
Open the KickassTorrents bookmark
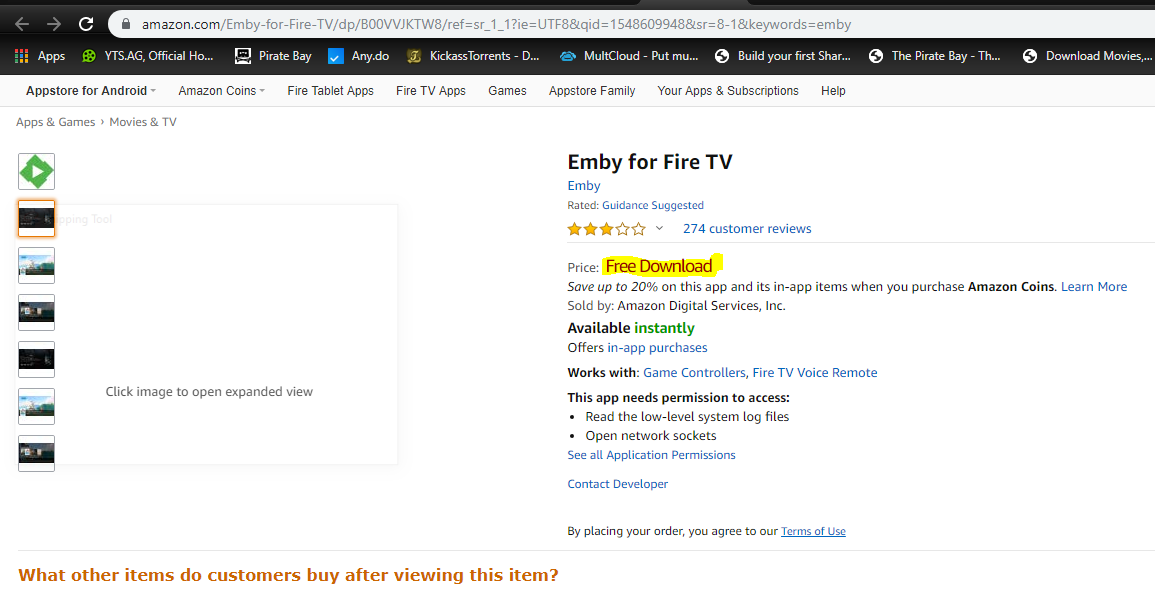(474, 56)
